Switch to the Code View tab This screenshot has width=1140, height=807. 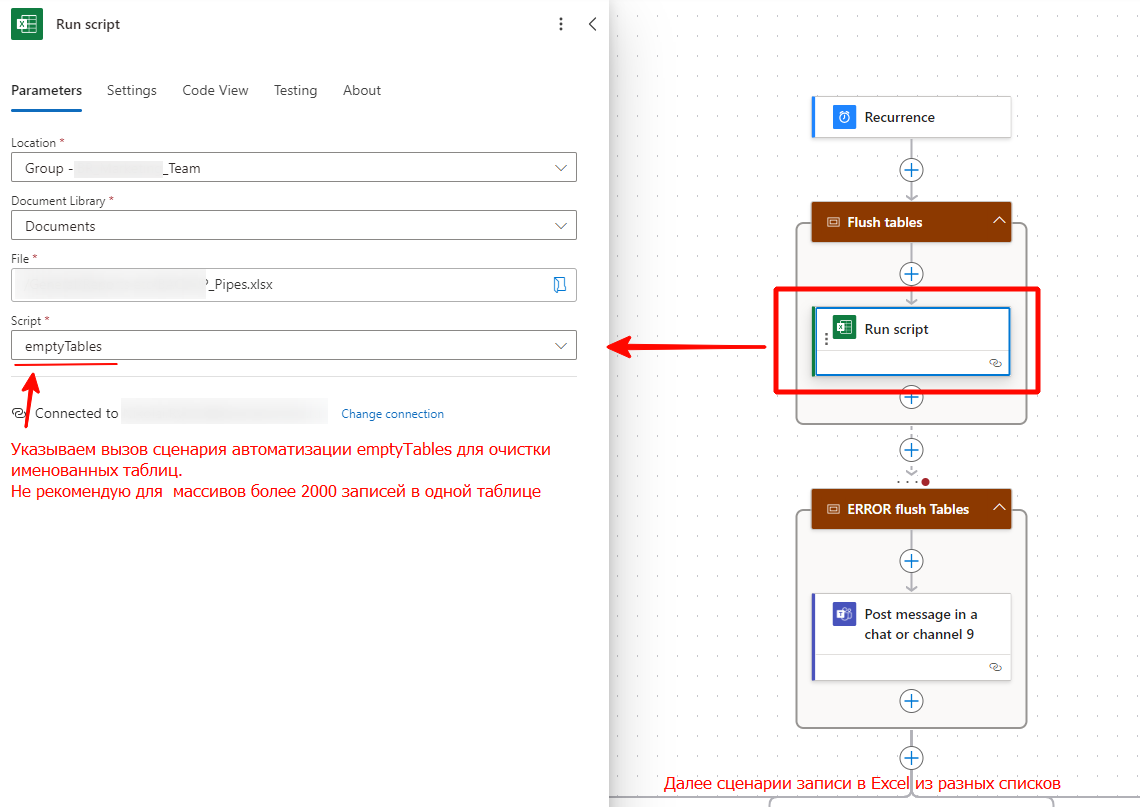[x=215, y=90]
